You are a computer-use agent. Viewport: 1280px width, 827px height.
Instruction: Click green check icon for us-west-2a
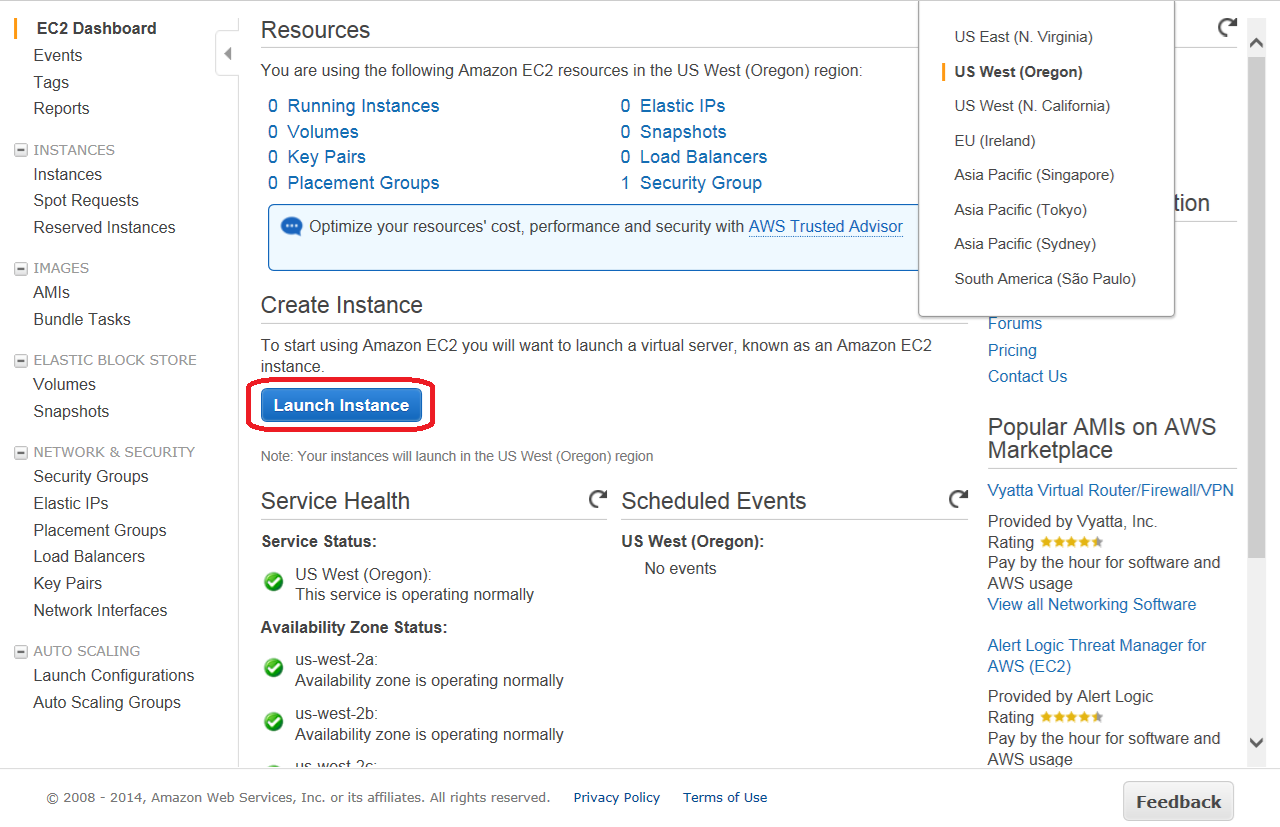click(273, 668)
